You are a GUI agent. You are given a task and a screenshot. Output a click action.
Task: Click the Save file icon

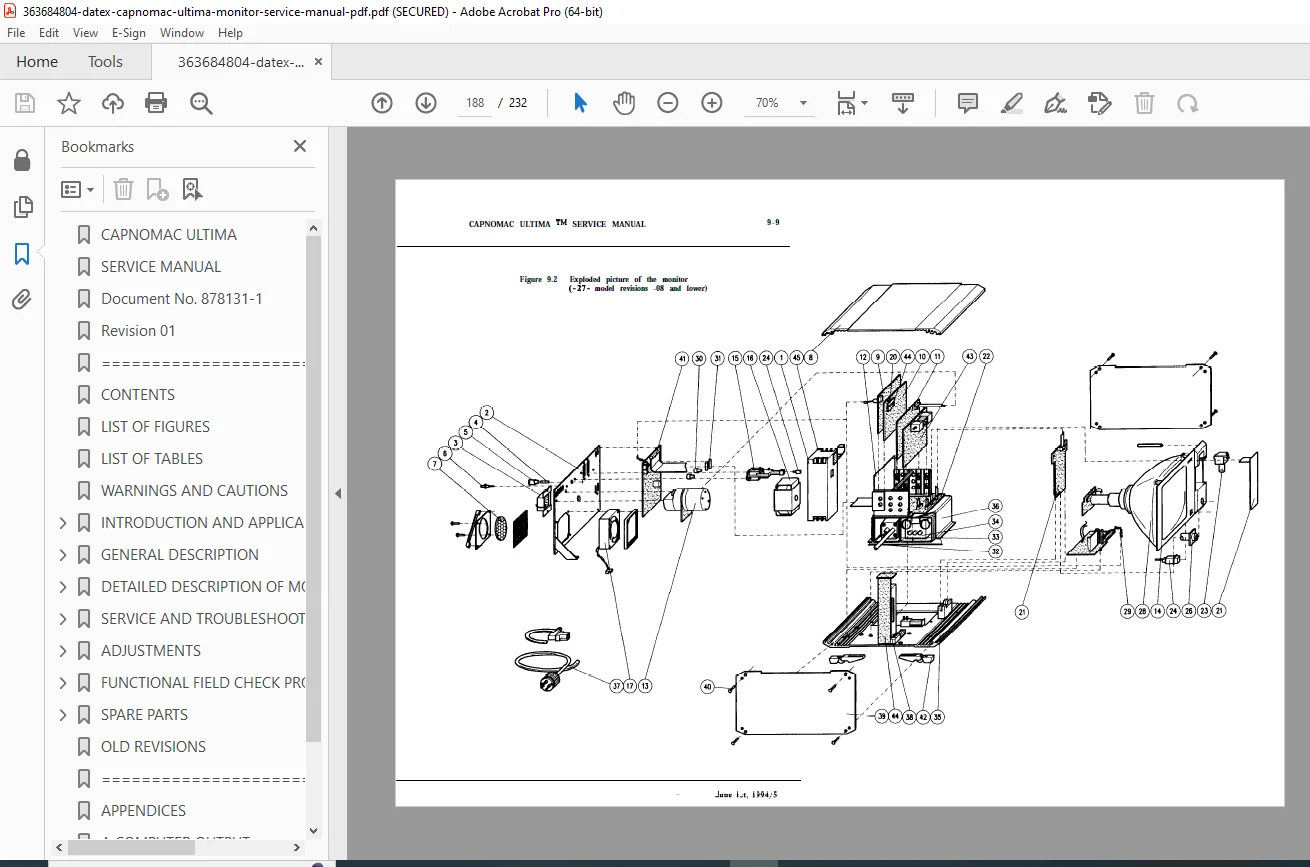tap(25, 103)
